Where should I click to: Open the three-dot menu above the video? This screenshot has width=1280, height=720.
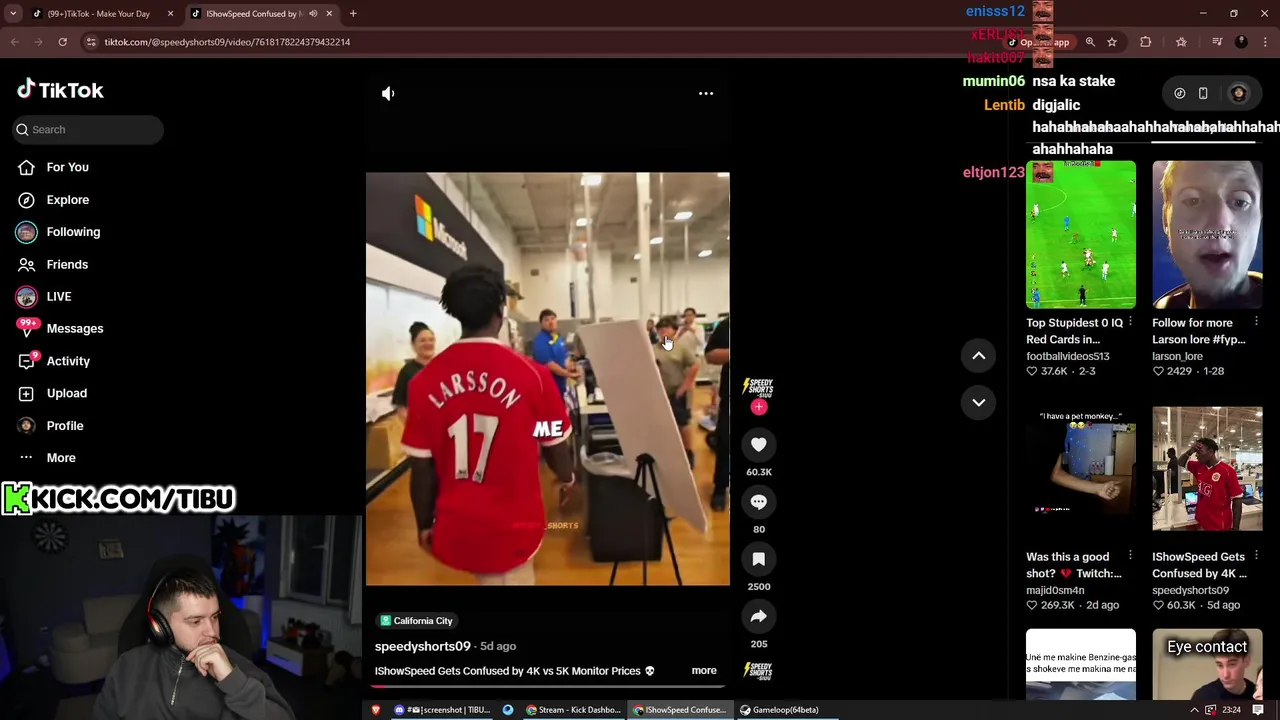point(705,93)
